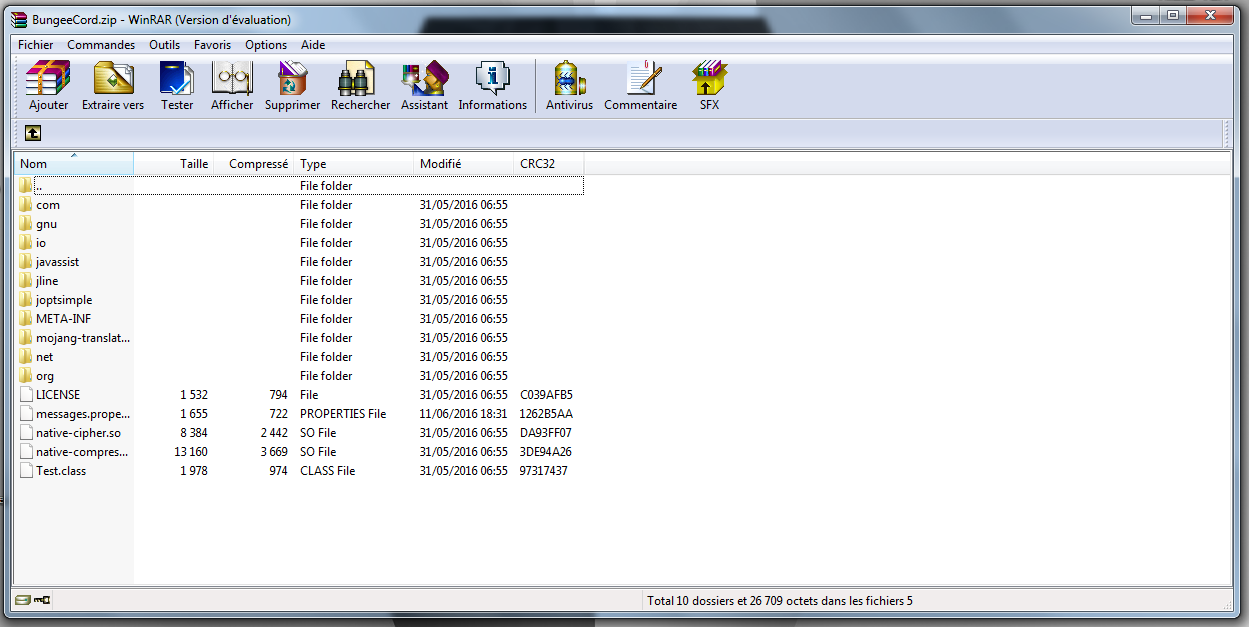Open the Options menu

point(266,45)
